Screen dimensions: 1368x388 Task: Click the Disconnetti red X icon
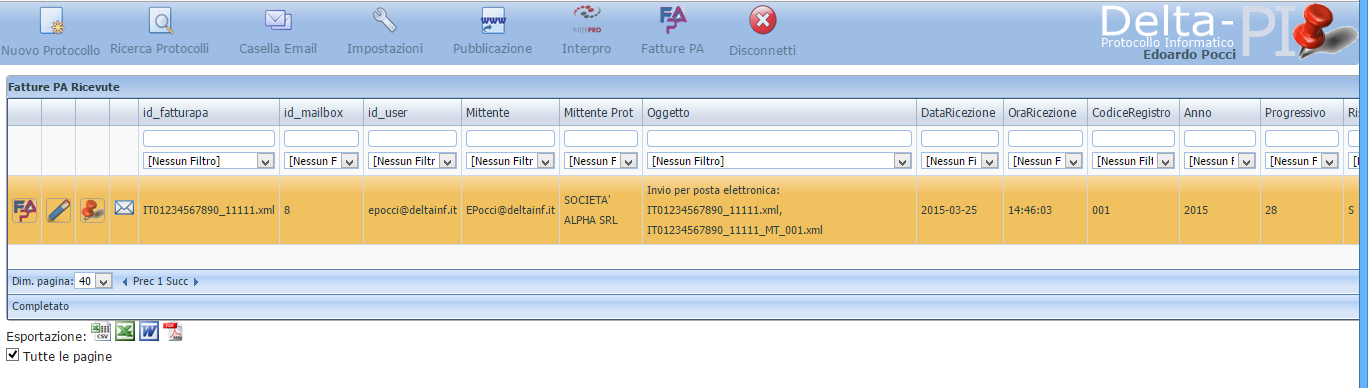763,21
